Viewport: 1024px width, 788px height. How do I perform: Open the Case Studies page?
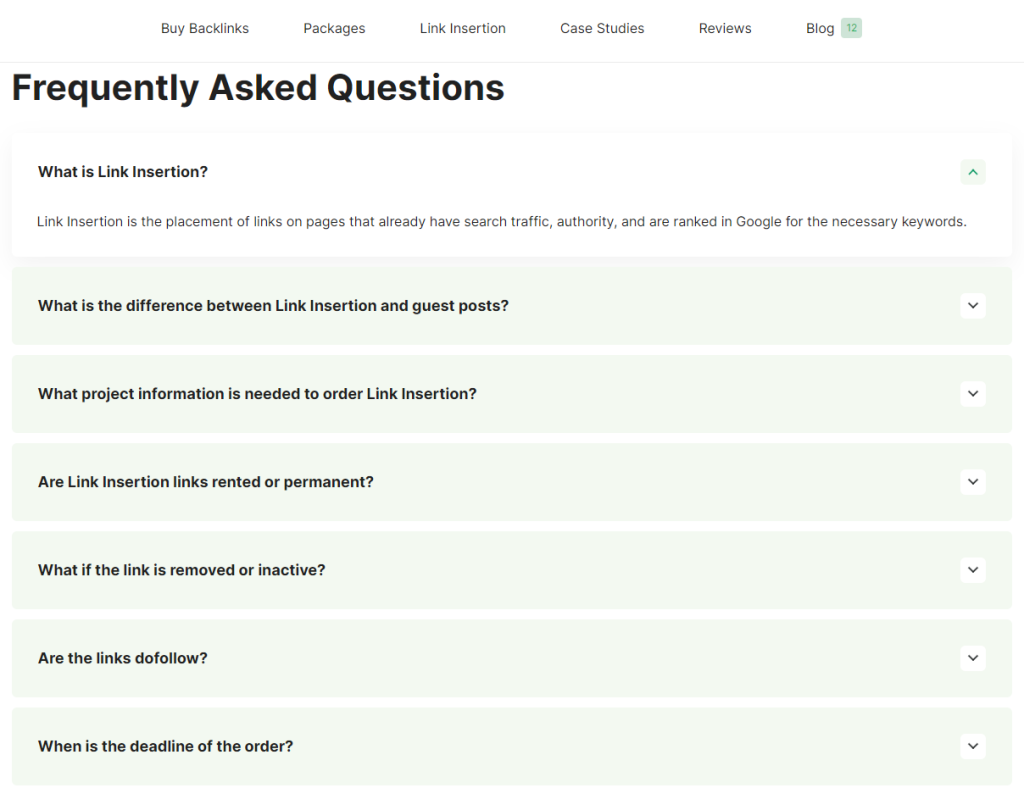point(602,28)
